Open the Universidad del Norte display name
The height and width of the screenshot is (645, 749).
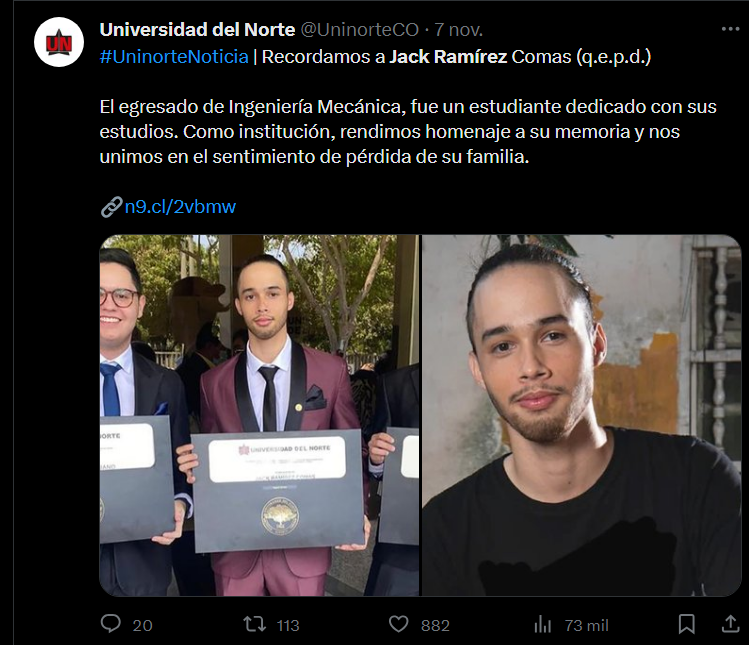pos(197,30)
